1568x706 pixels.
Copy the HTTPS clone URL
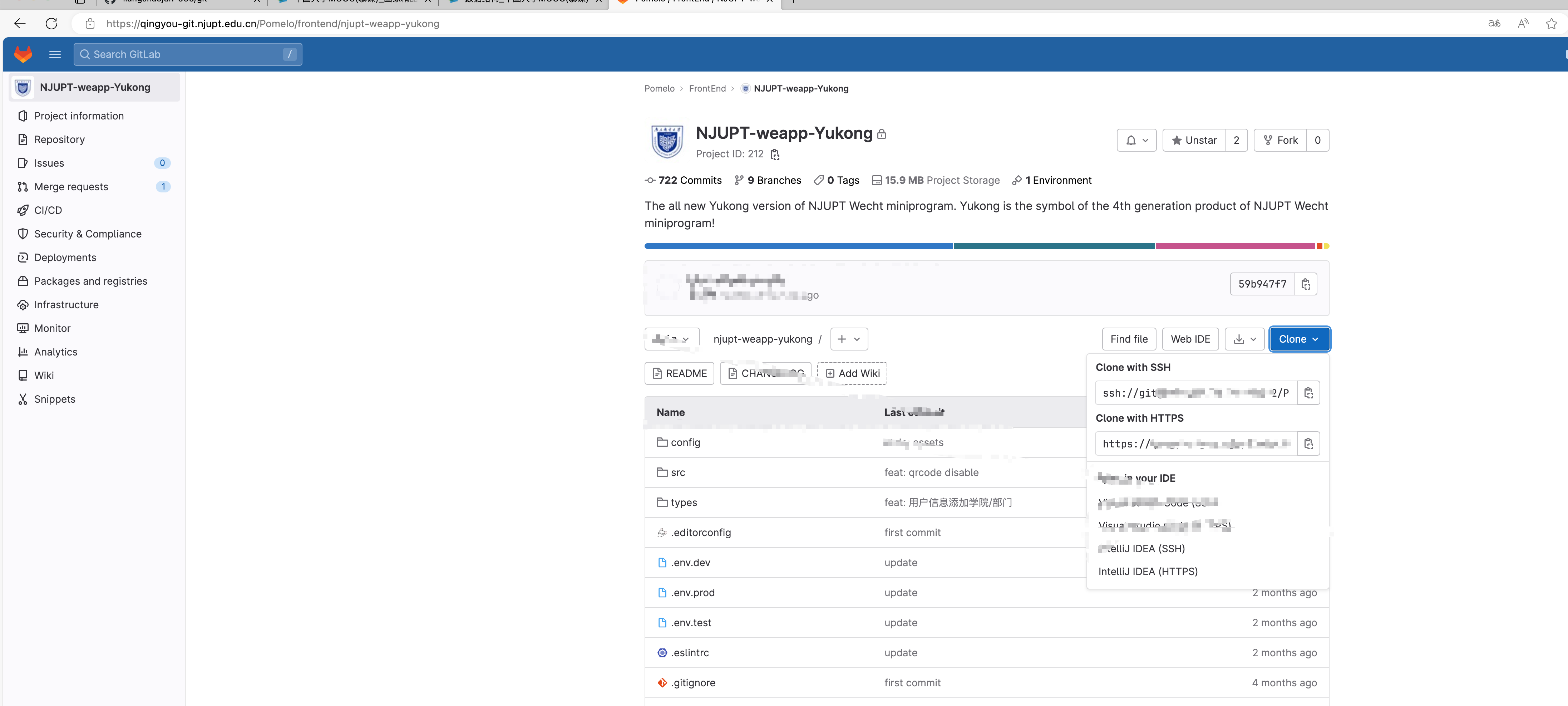click(1309, 443)
